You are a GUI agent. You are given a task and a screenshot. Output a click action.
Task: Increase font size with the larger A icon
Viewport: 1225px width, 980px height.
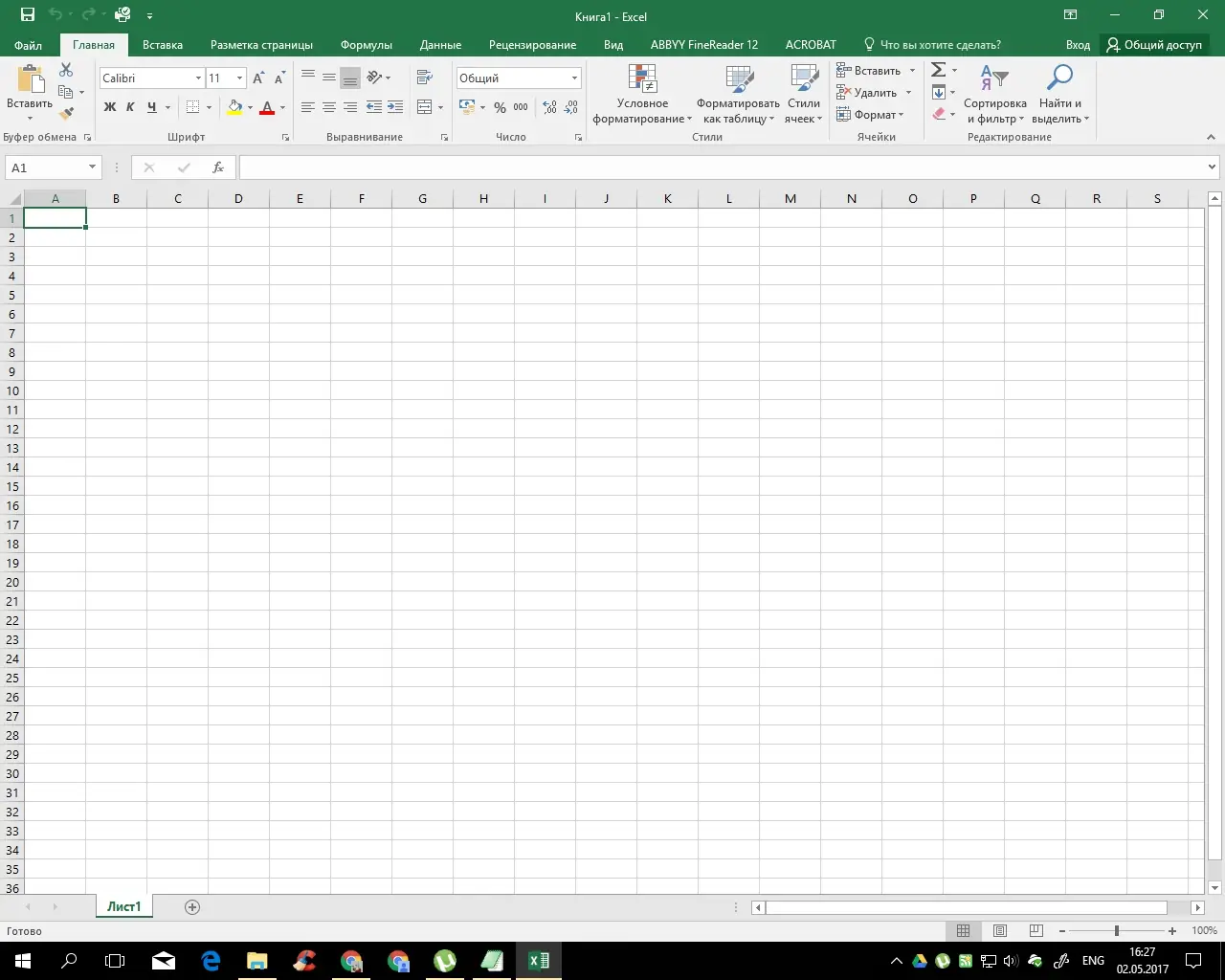(258, 78)
